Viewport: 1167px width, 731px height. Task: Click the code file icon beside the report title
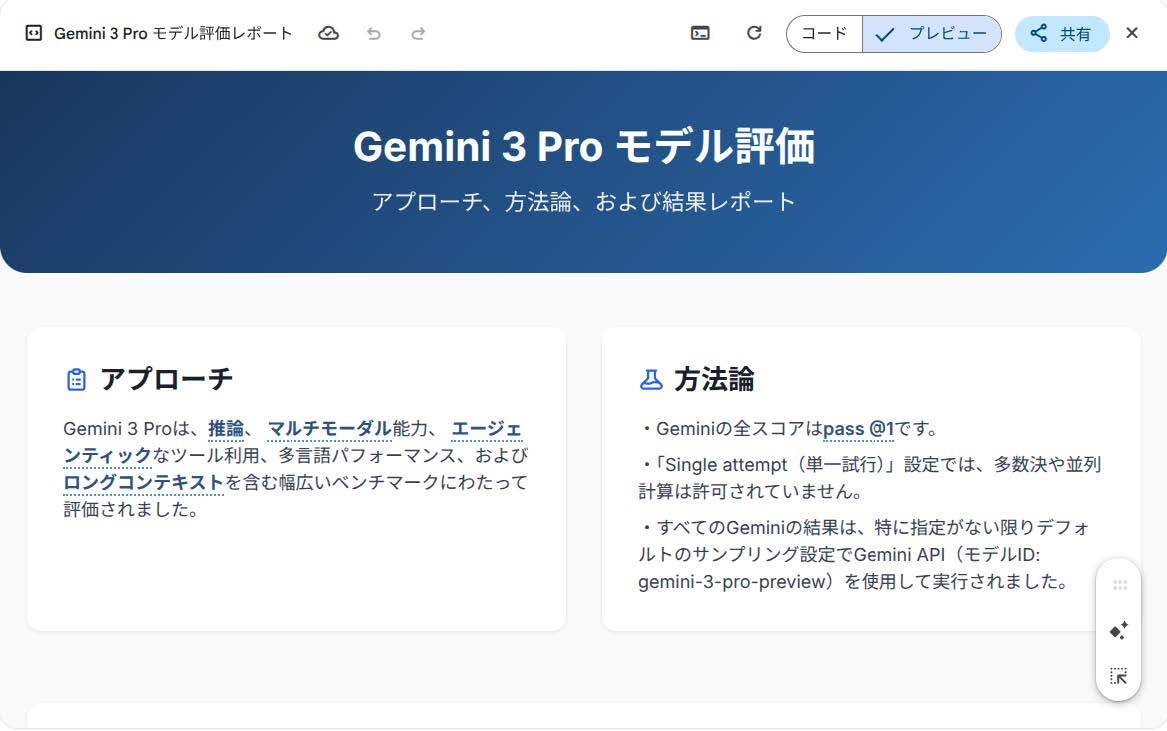coord(33,33)
